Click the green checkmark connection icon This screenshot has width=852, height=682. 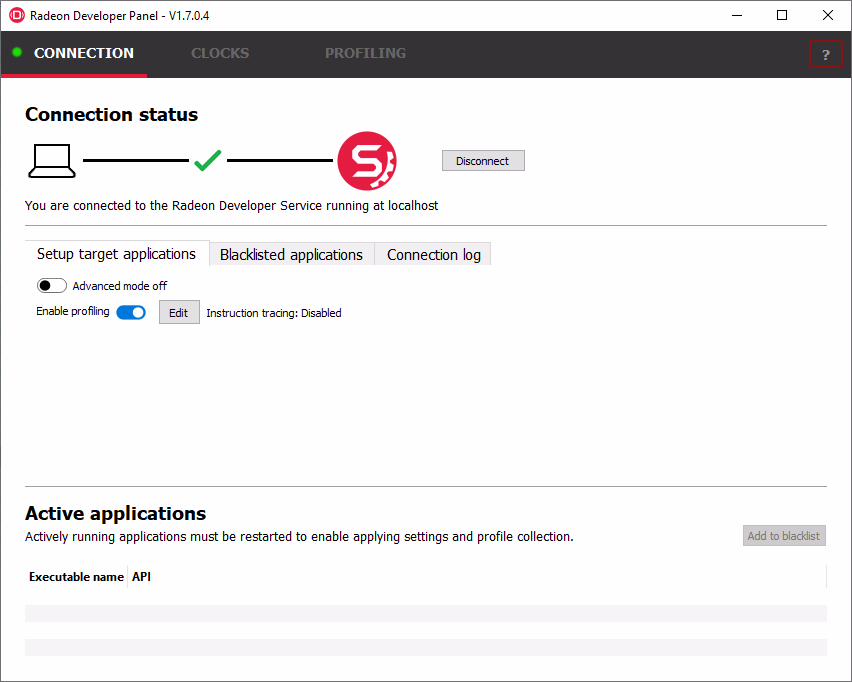(208, 160)
